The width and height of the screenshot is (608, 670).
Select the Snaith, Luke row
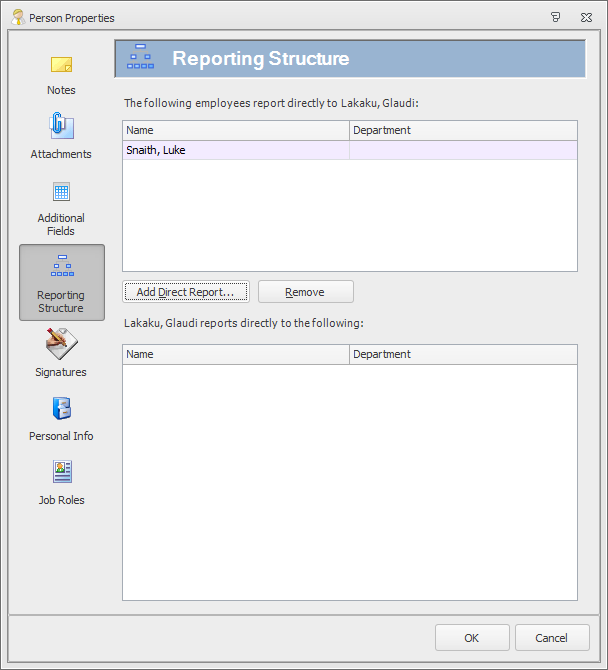pyautogui.click(x=350, y=150)
